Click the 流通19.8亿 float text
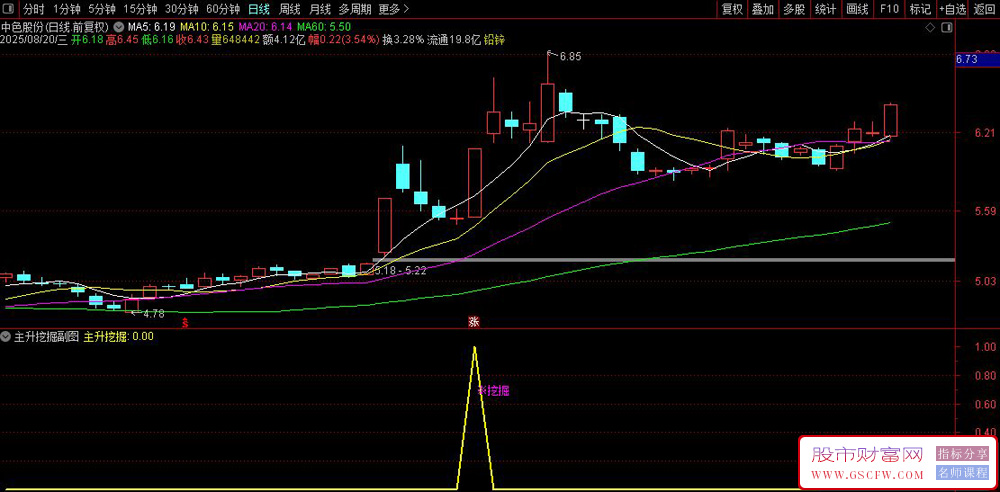Viewport: 1000px width, 492px height. [x=453, y=40]
